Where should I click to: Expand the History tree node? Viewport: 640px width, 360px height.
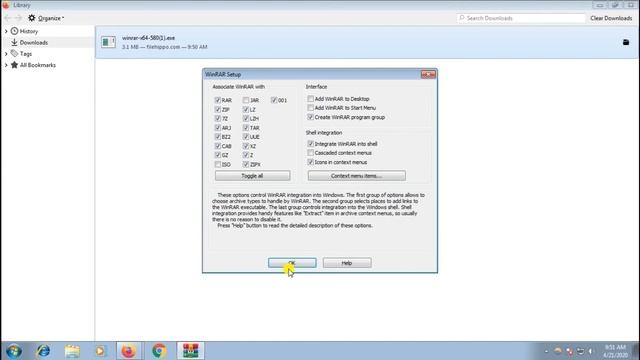pos(6,31)
